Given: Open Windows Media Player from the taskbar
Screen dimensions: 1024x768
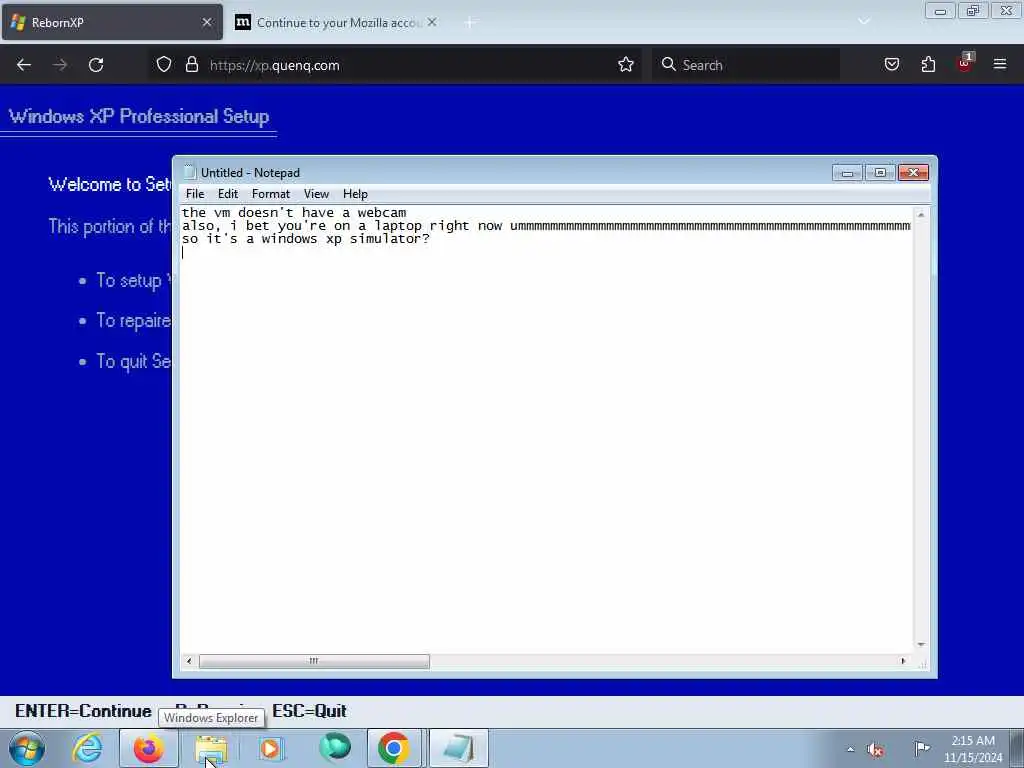Looking at the screenshot, I should coord(270,748).
